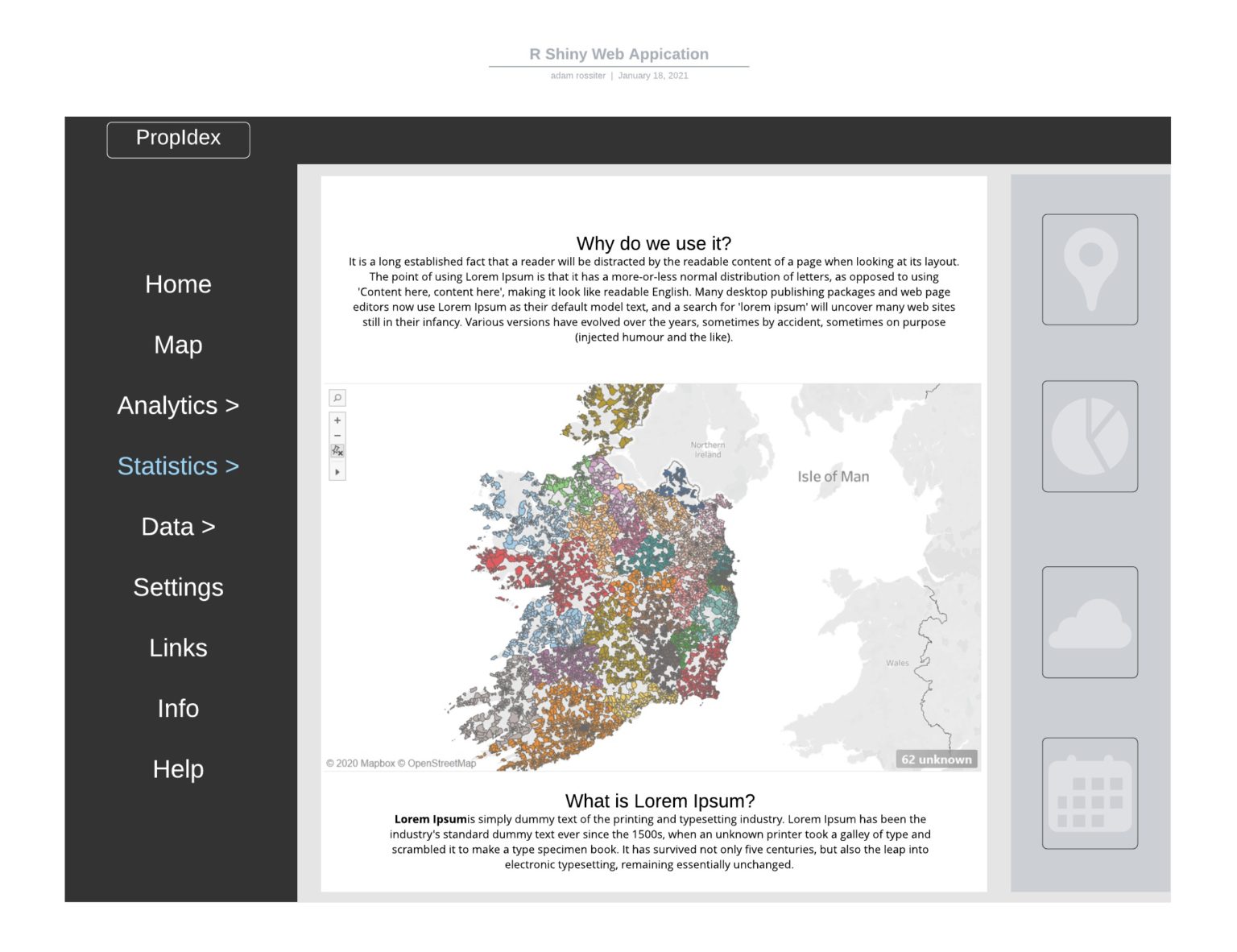1237x952 pixels.
Task: Select Map in the sidebar menu
Action: pos(178,345)
